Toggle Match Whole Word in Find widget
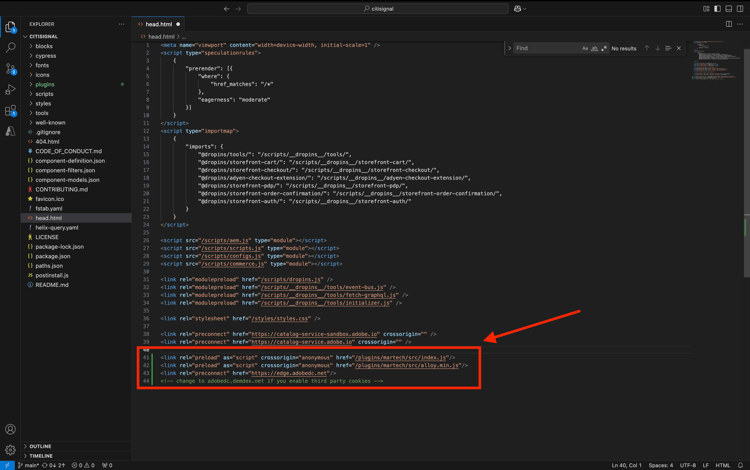 (x=595, y=48)
